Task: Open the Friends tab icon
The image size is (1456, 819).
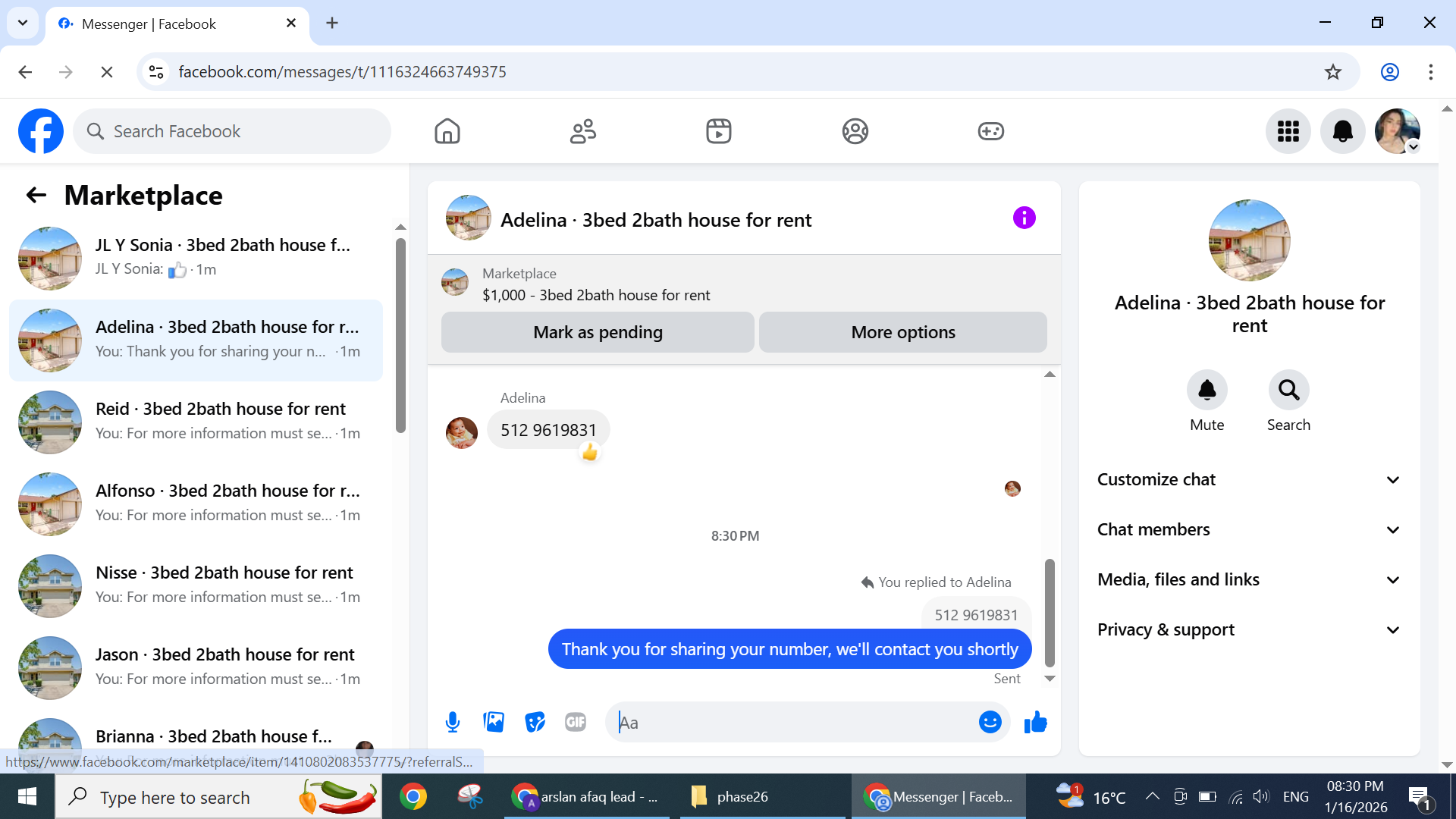Action: [x=583, y=131]
